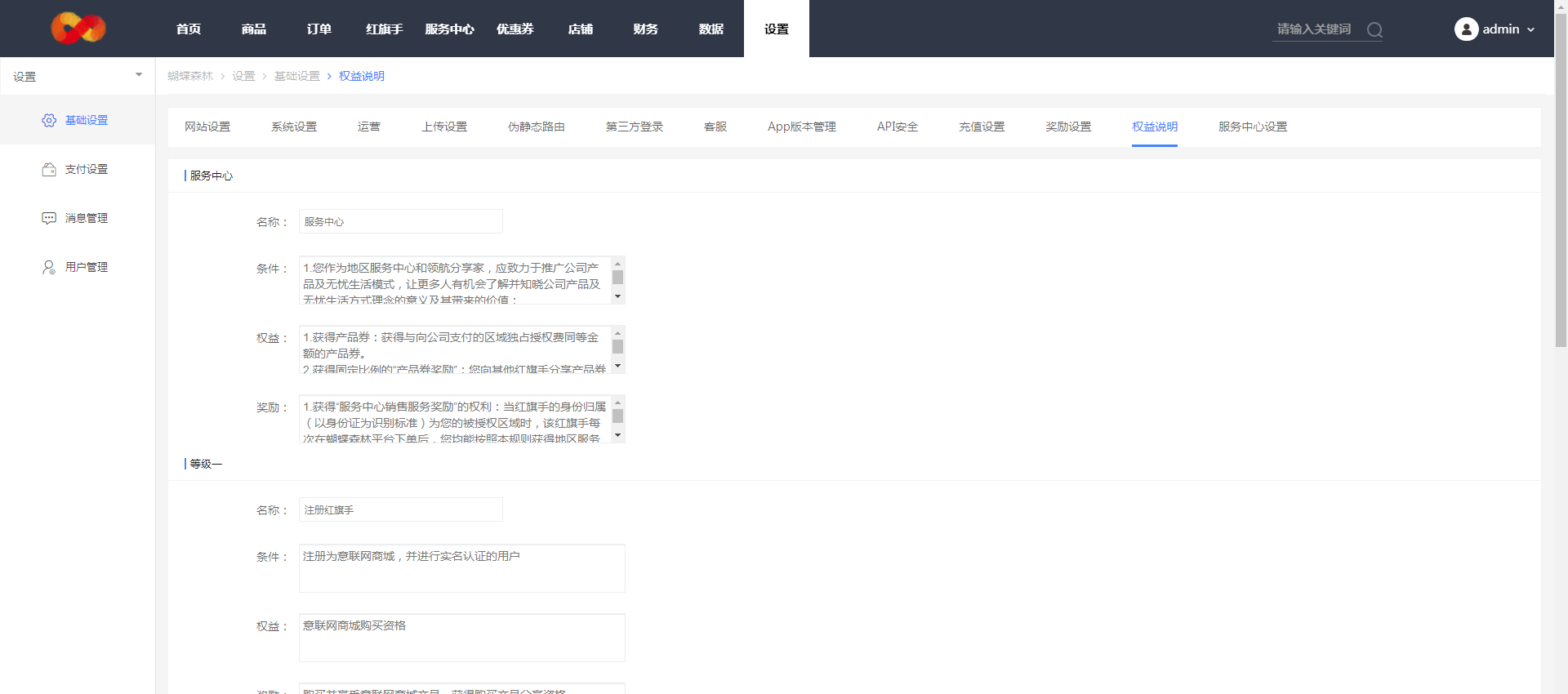Click scroll-down arrow of 服务中心 条件 textarea
Screen dimensions: 1568x694
(x=618, y=296)
